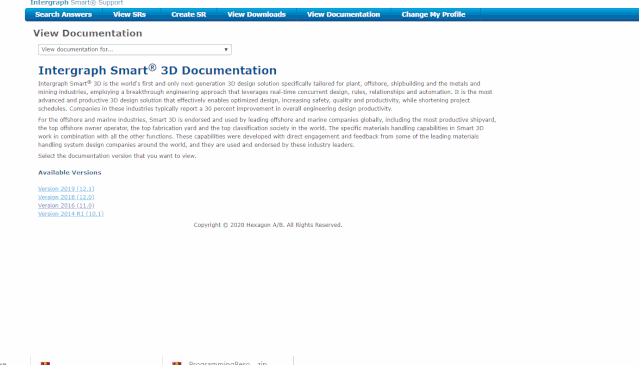Open Change My Profile page
The height and width of the screenshot is (365, 639).
[433, 15]
